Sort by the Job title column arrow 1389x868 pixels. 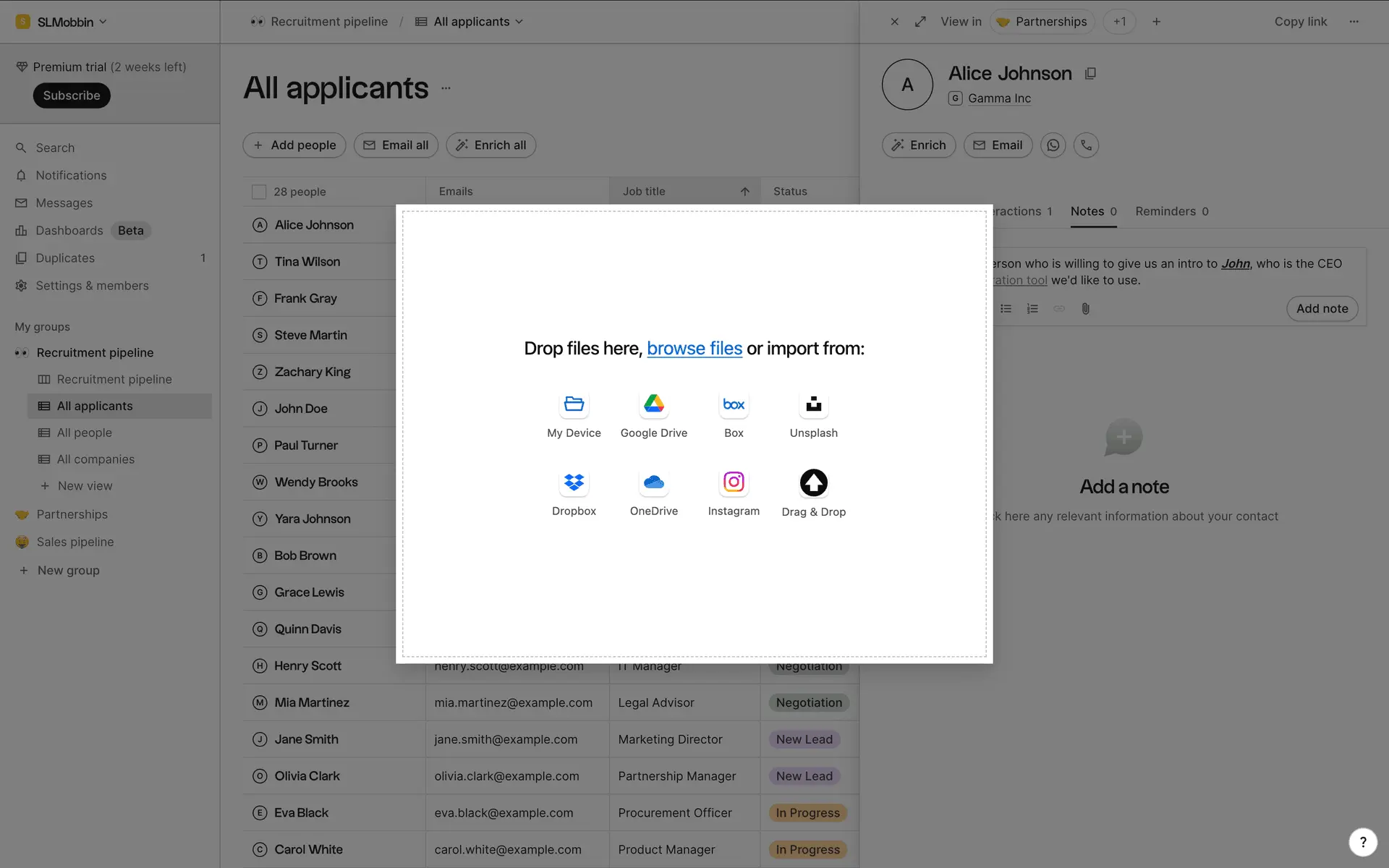744,192
